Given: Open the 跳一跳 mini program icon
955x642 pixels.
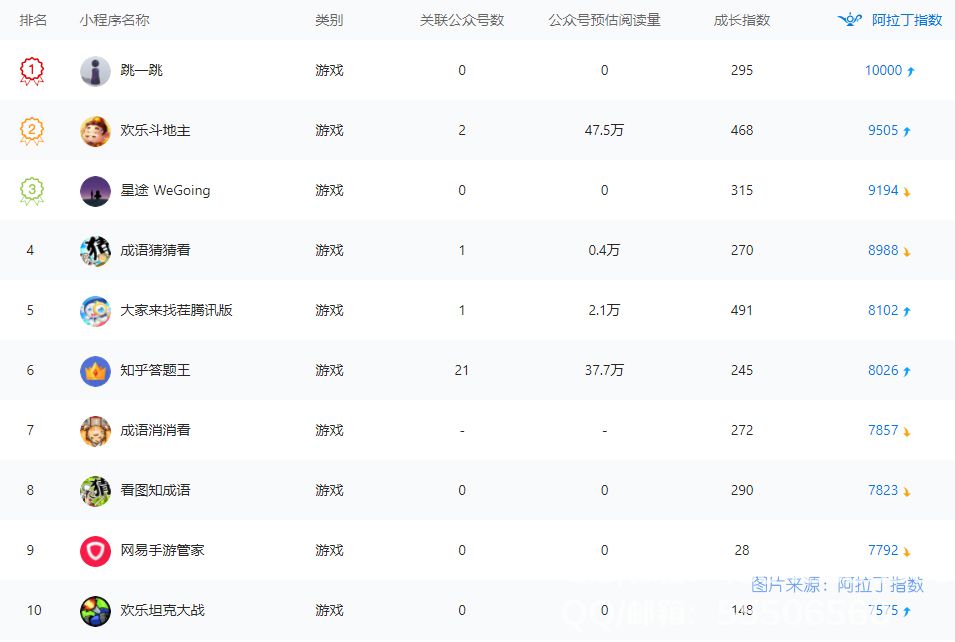Looking at the screenshot, I should pos(96,71).
